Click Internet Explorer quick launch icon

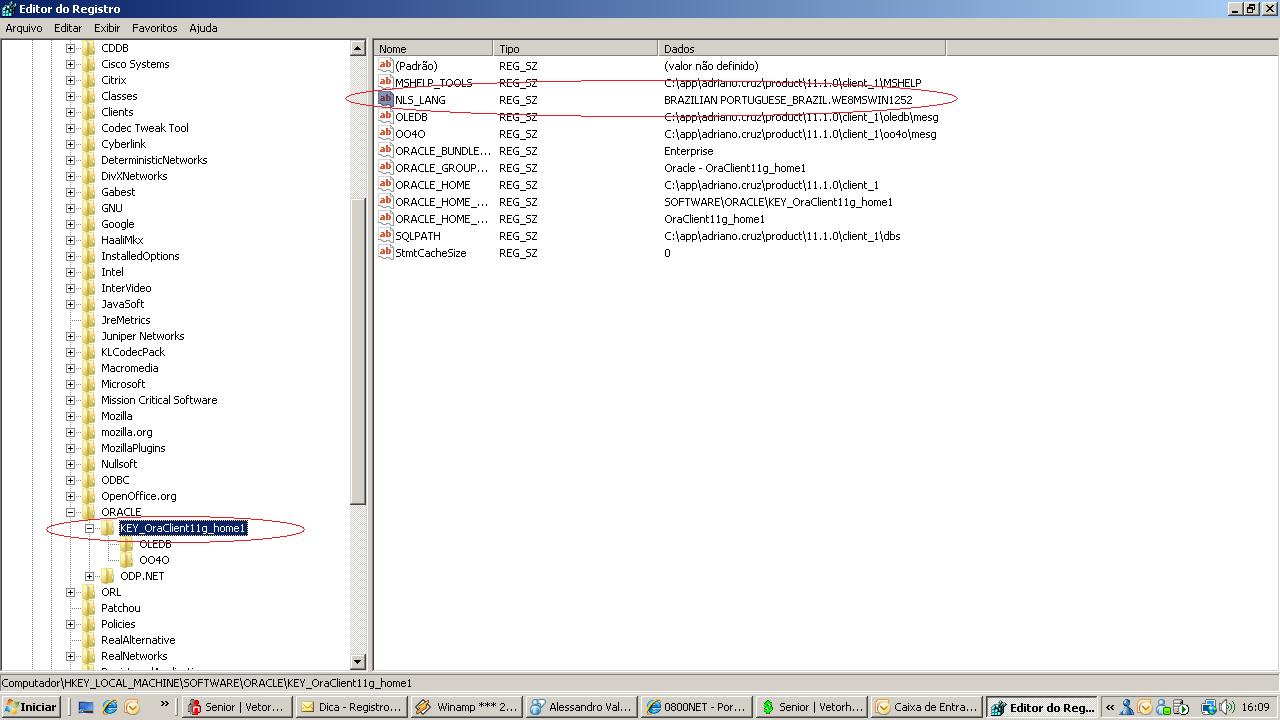coord(110,707)
